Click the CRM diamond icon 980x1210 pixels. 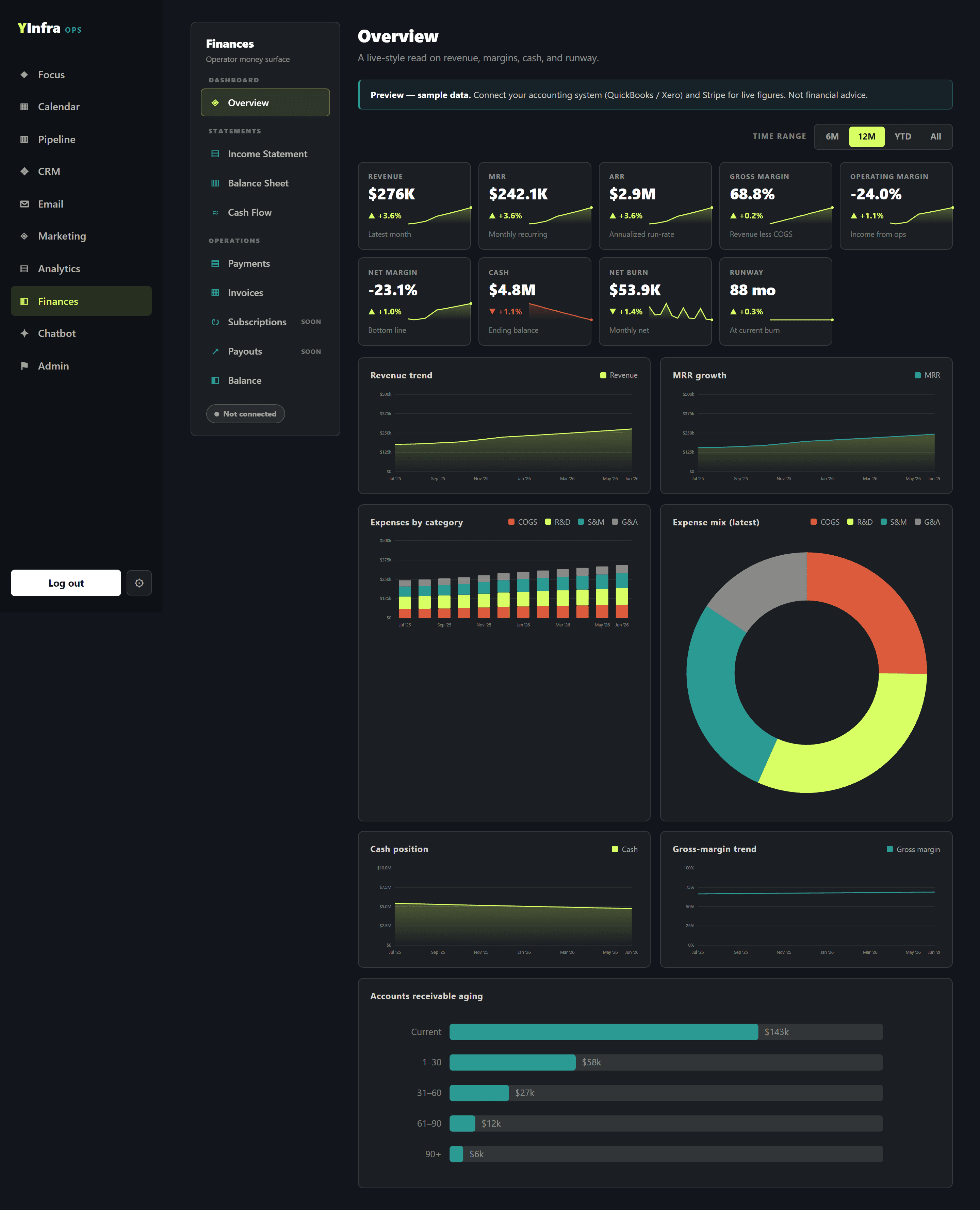(x=24, y=171)
